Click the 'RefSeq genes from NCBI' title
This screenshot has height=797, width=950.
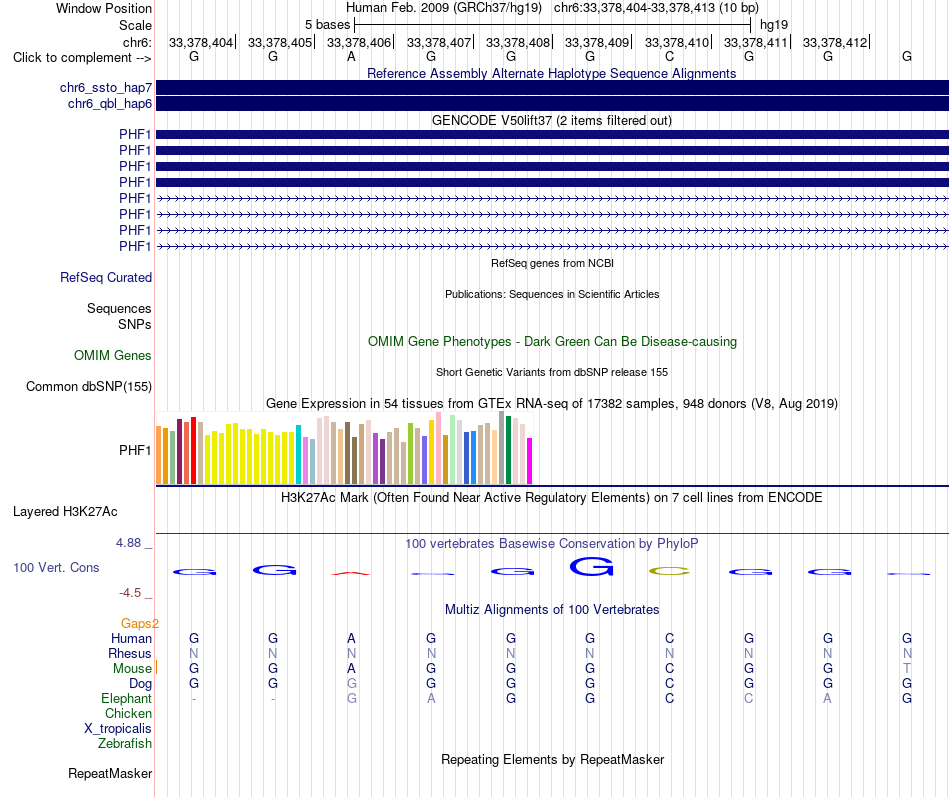click(x=552, y=264)
